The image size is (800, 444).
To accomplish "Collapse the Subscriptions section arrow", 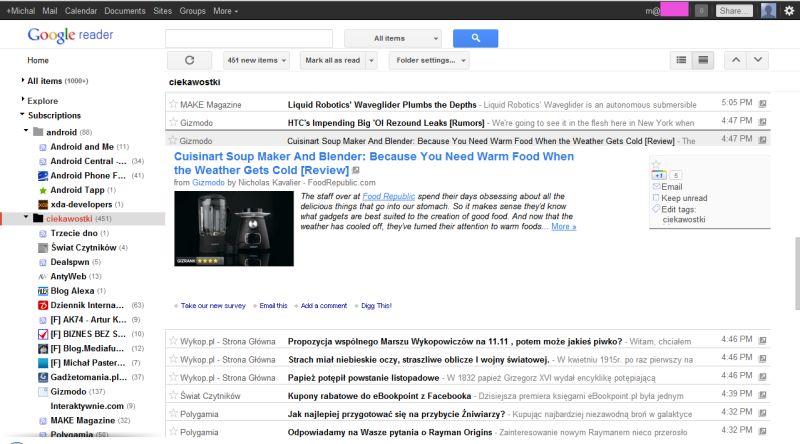I will click(x=22, y=114).
